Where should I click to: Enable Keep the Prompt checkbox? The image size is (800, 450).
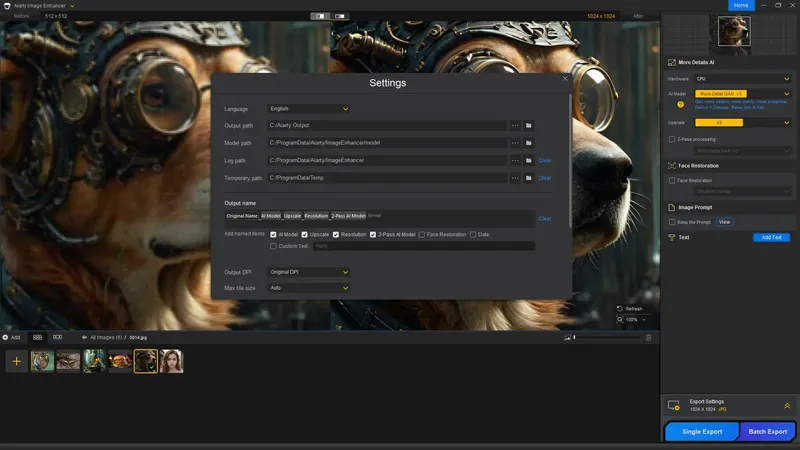point(672,222)
